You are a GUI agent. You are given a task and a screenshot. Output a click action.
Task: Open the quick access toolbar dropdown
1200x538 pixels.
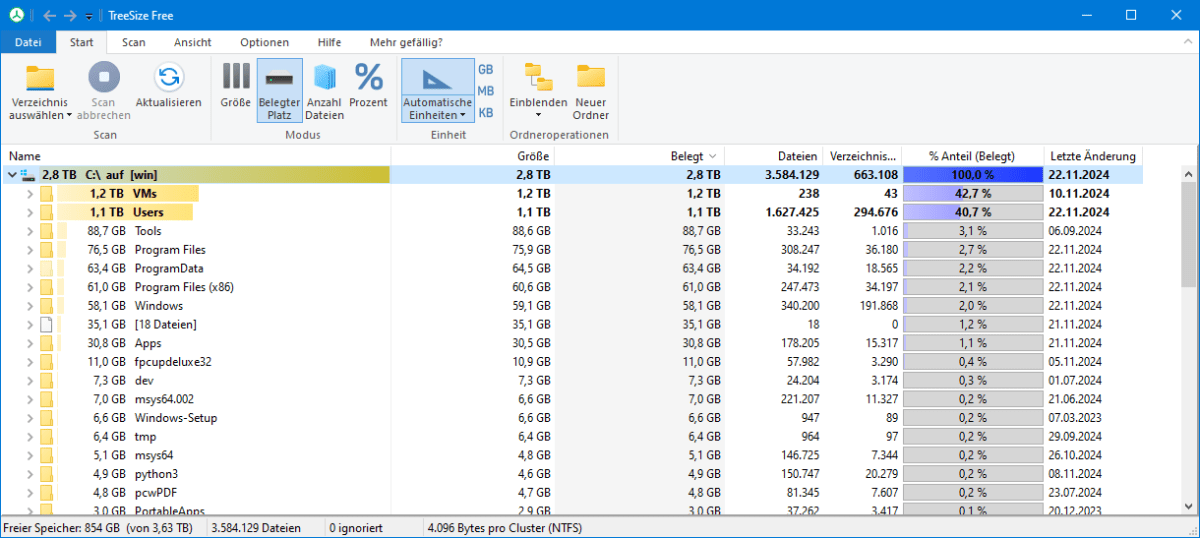[x=88, y=16]
